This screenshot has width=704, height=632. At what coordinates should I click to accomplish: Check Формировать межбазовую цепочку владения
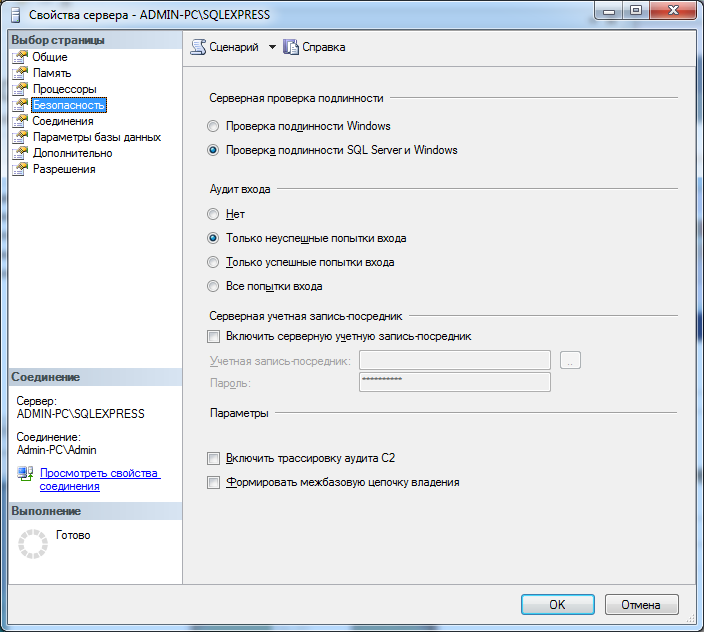[x=213, y=483]
